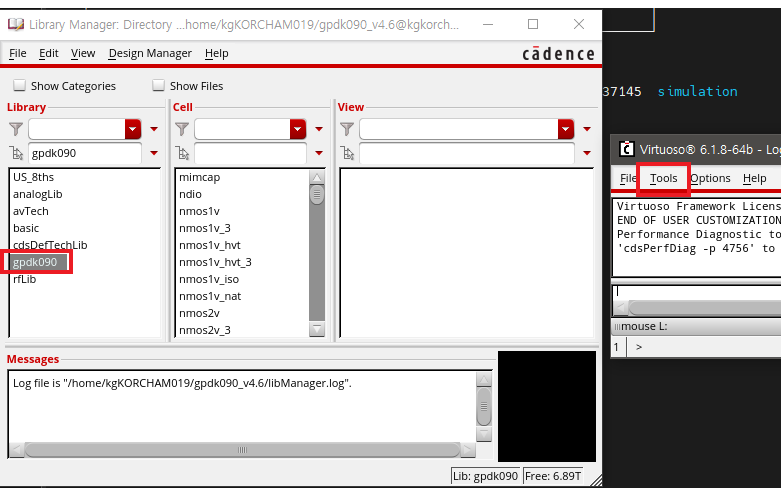781x499 pixels.
Task: Select the rfLib library
Action: click(x=24, y=279)
